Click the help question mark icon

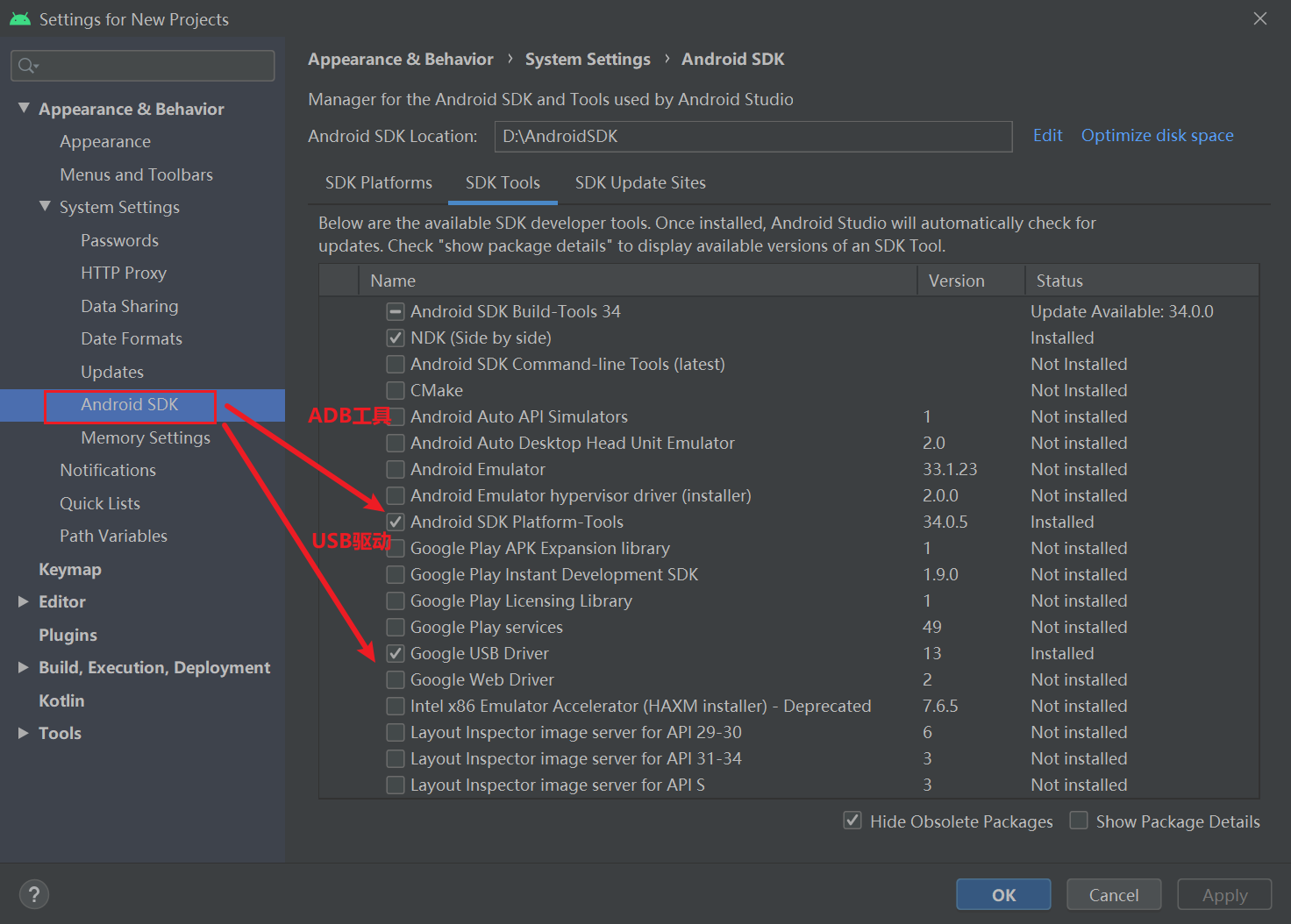click(33, 894)
